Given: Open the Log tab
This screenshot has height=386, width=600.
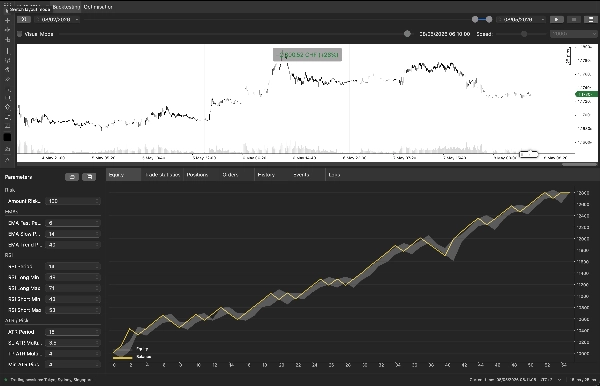Looking at the screenshot, I should click(x=334, y=175).
